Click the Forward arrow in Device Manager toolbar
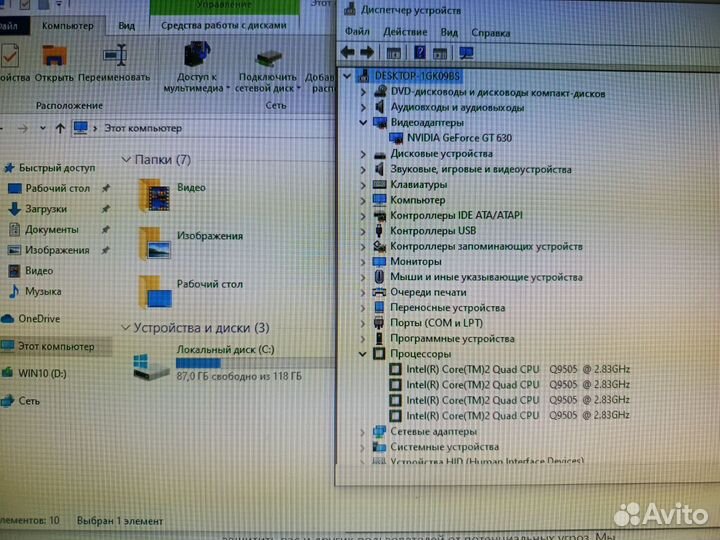Image resolution: width=720 pixels, height=540 pixels. point(367,52)
